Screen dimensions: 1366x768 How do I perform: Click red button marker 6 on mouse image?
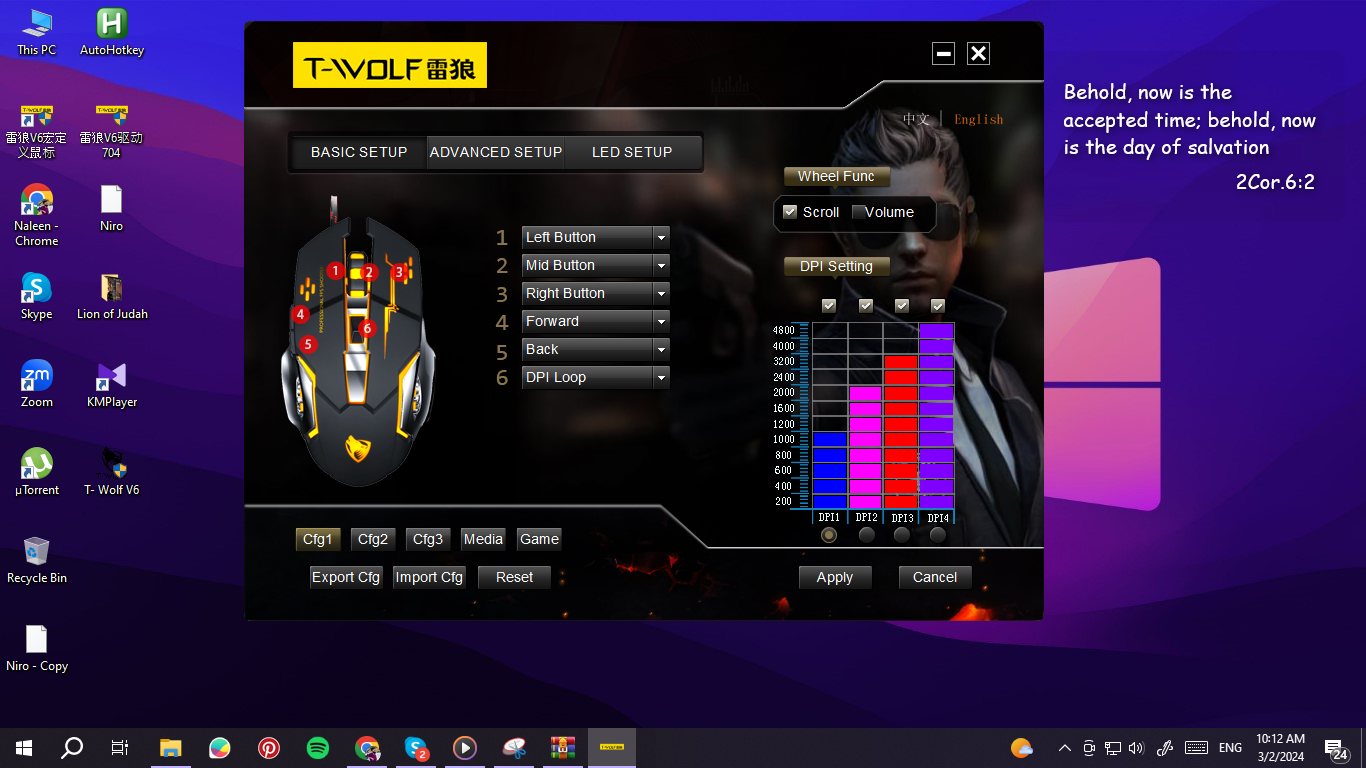pos(367,328)
